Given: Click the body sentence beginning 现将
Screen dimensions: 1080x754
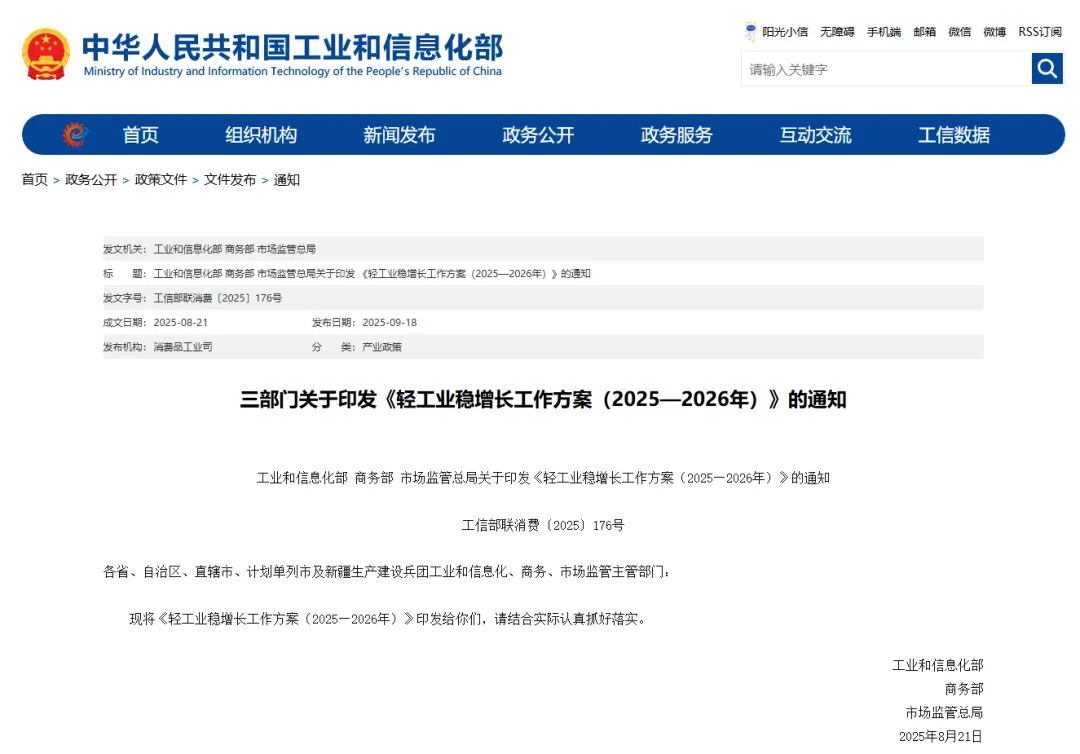Looking at the screenshot, I should (388, 619).
